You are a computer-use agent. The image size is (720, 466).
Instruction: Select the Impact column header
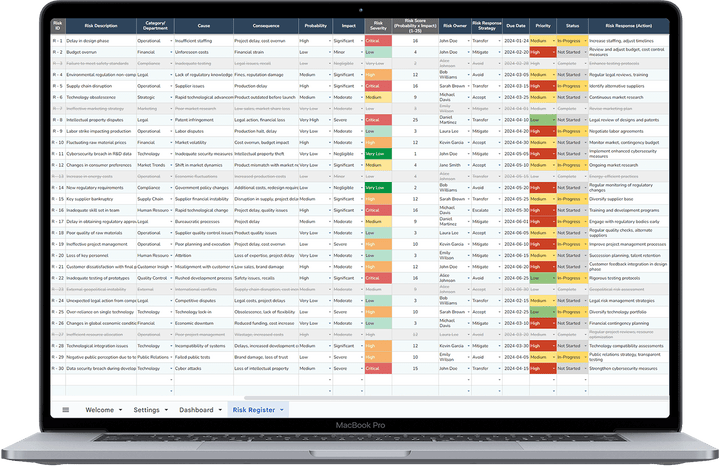[x=349, y=26]
